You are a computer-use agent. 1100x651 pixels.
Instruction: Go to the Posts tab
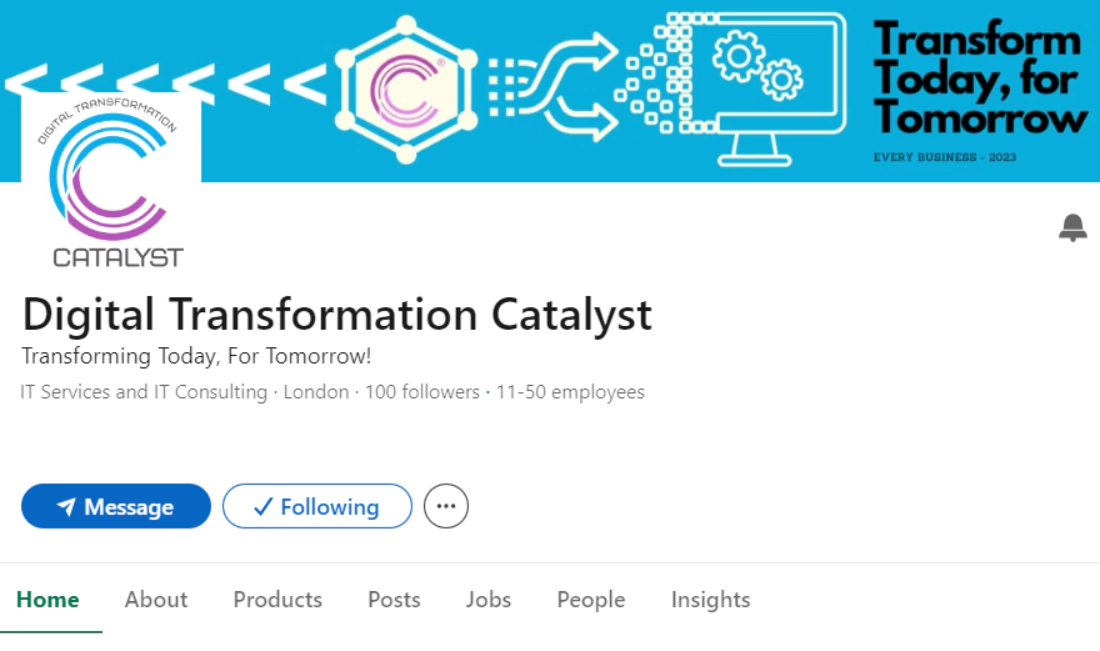tap(394, 600)
